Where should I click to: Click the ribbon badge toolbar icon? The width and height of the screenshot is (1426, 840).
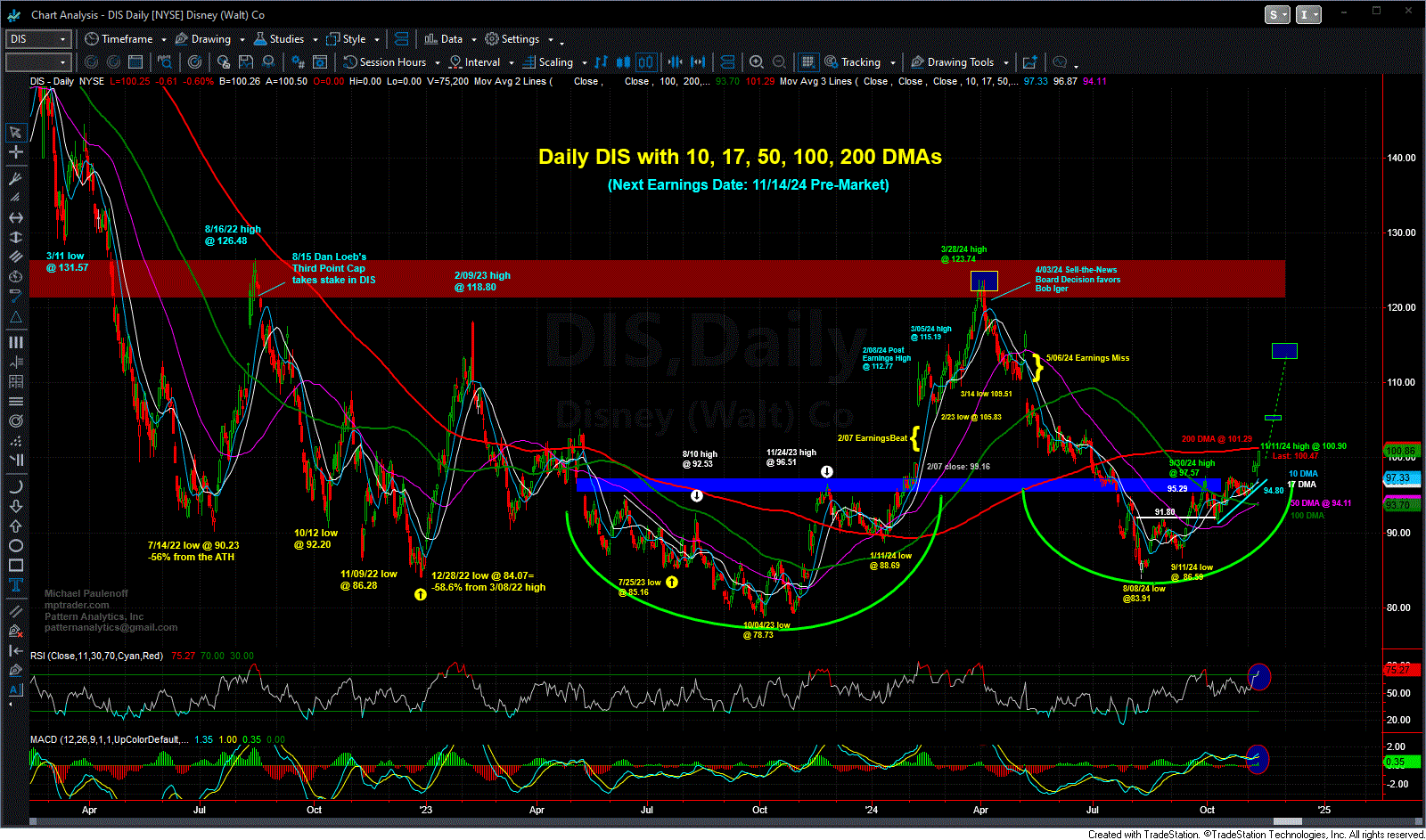click(267, 62)
